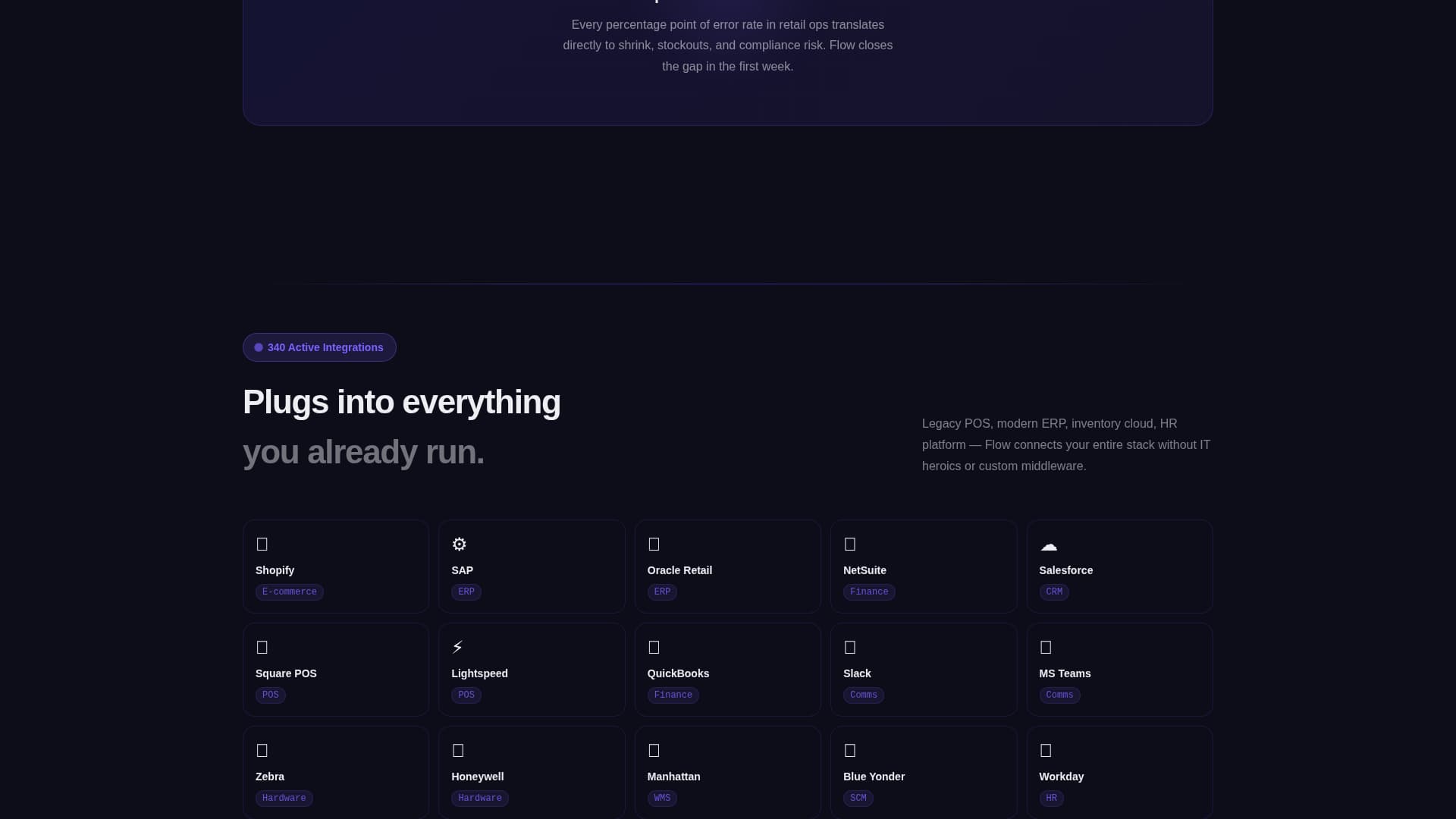
Task: Click the Blue Yonder card icon
Action: (850, 751)
